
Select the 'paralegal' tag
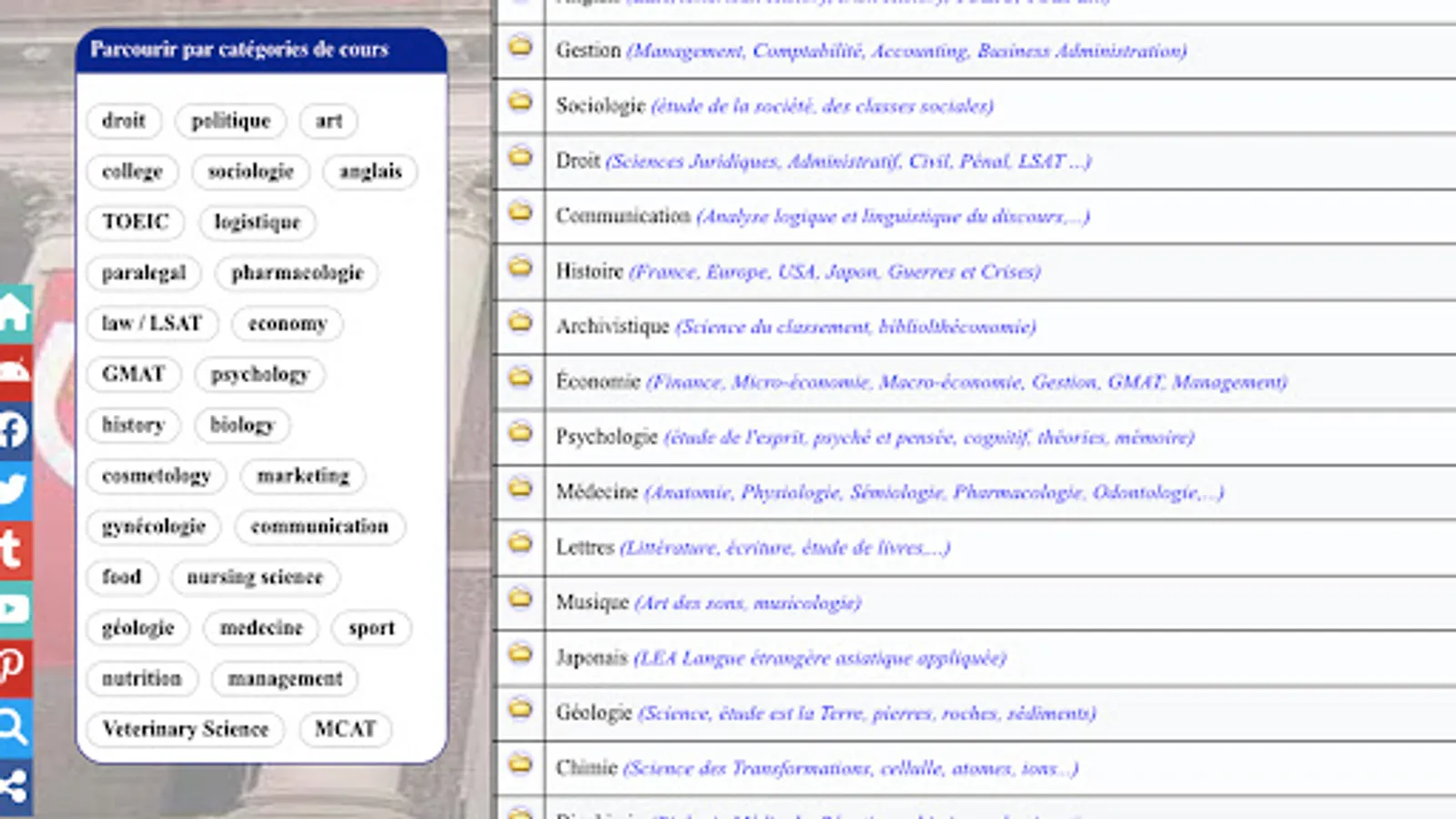[144, 272]
